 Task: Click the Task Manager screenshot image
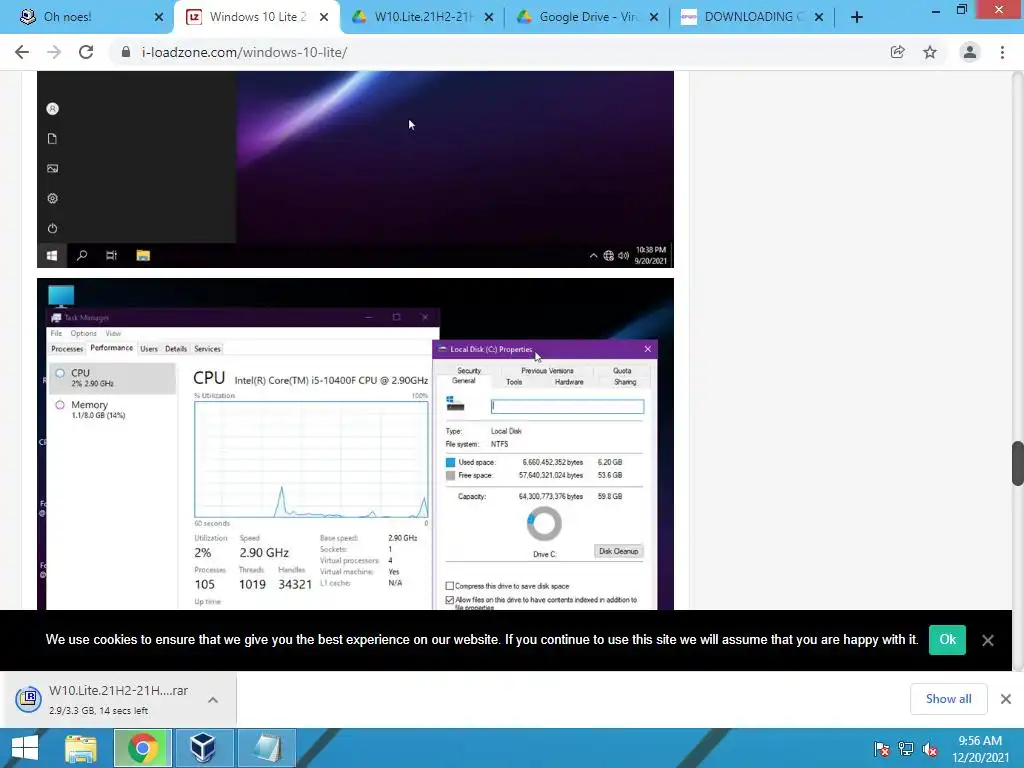(x=355, y=444)
